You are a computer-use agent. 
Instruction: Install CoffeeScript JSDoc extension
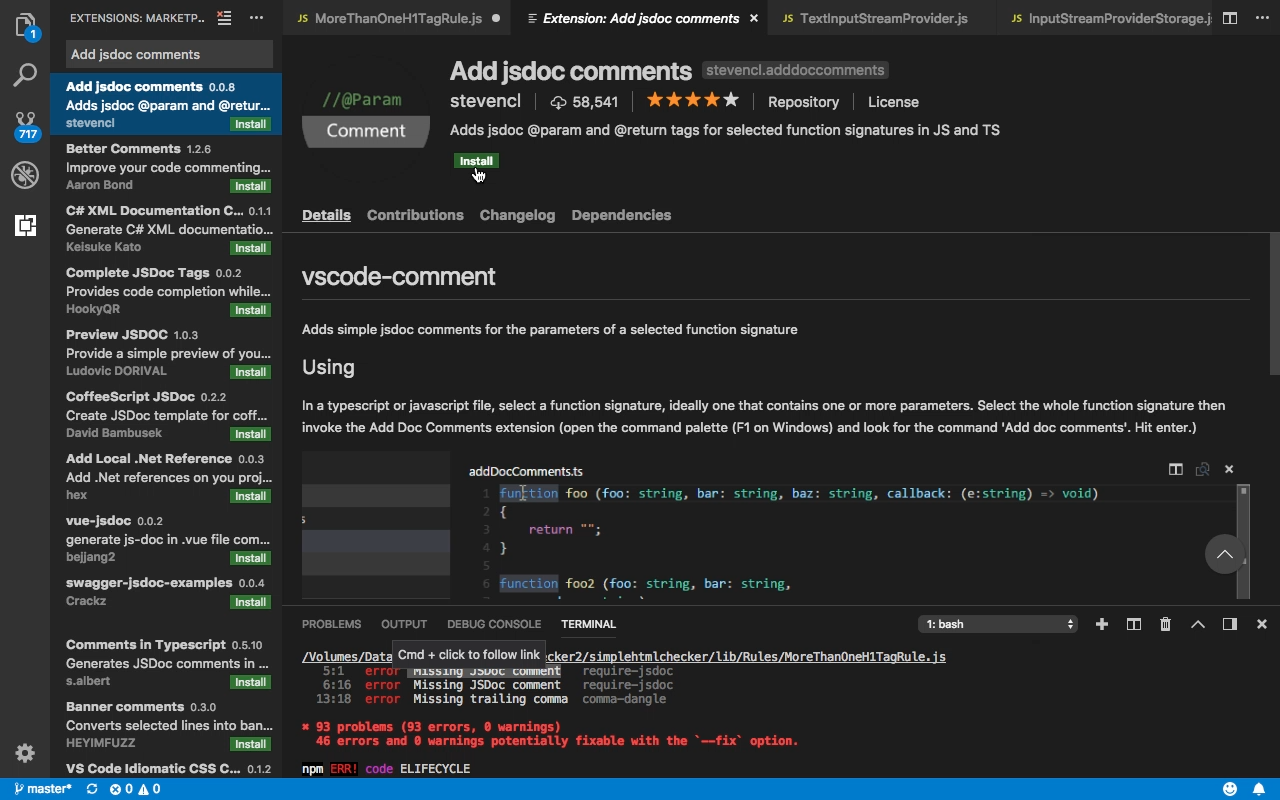pyautogui.click(x=250, y=434)
